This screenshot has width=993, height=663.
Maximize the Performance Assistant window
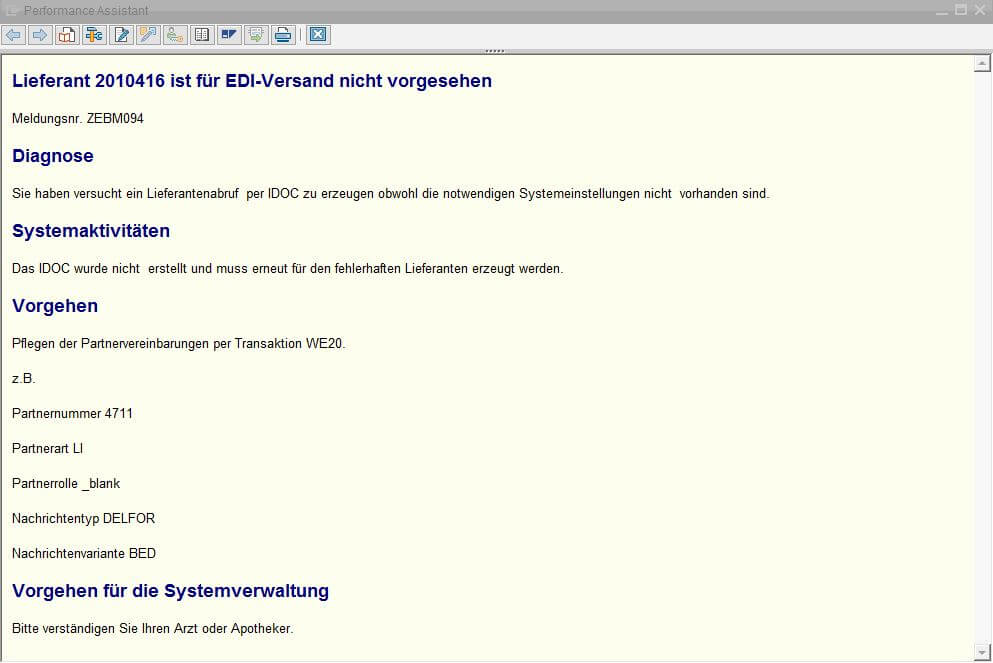(x=961, y=9)
